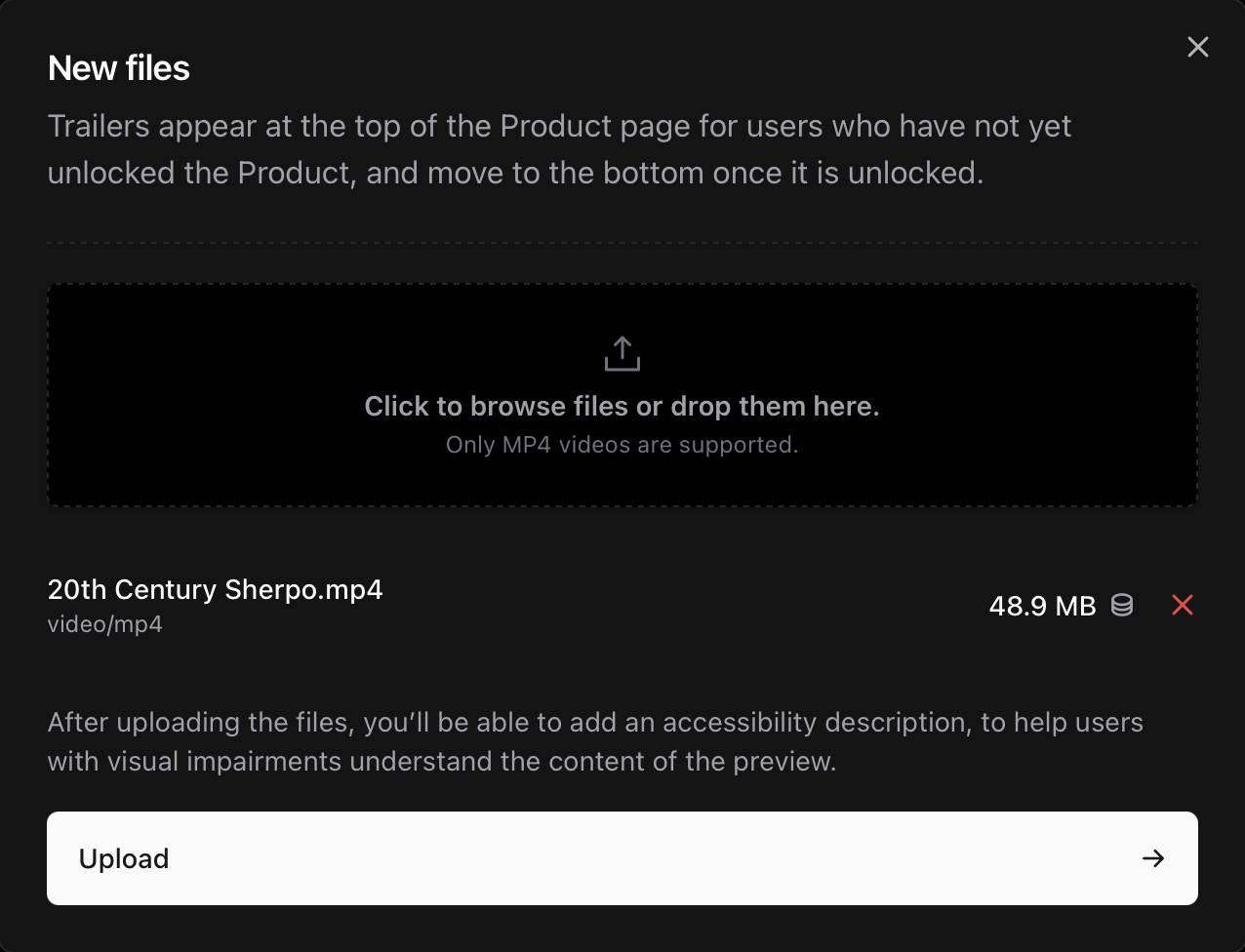Click the 48.9 MB file size label
This screenshot has height=952, width=1245.
(1042, 606)
